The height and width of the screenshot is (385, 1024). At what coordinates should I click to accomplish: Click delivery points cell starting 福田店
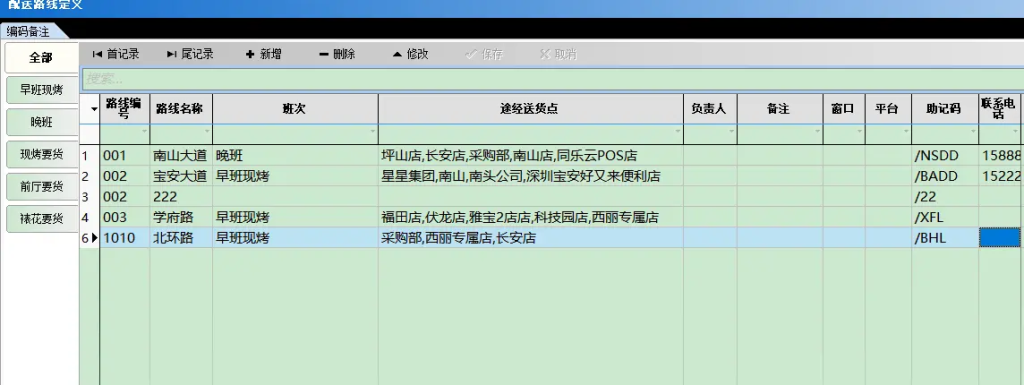531,217
